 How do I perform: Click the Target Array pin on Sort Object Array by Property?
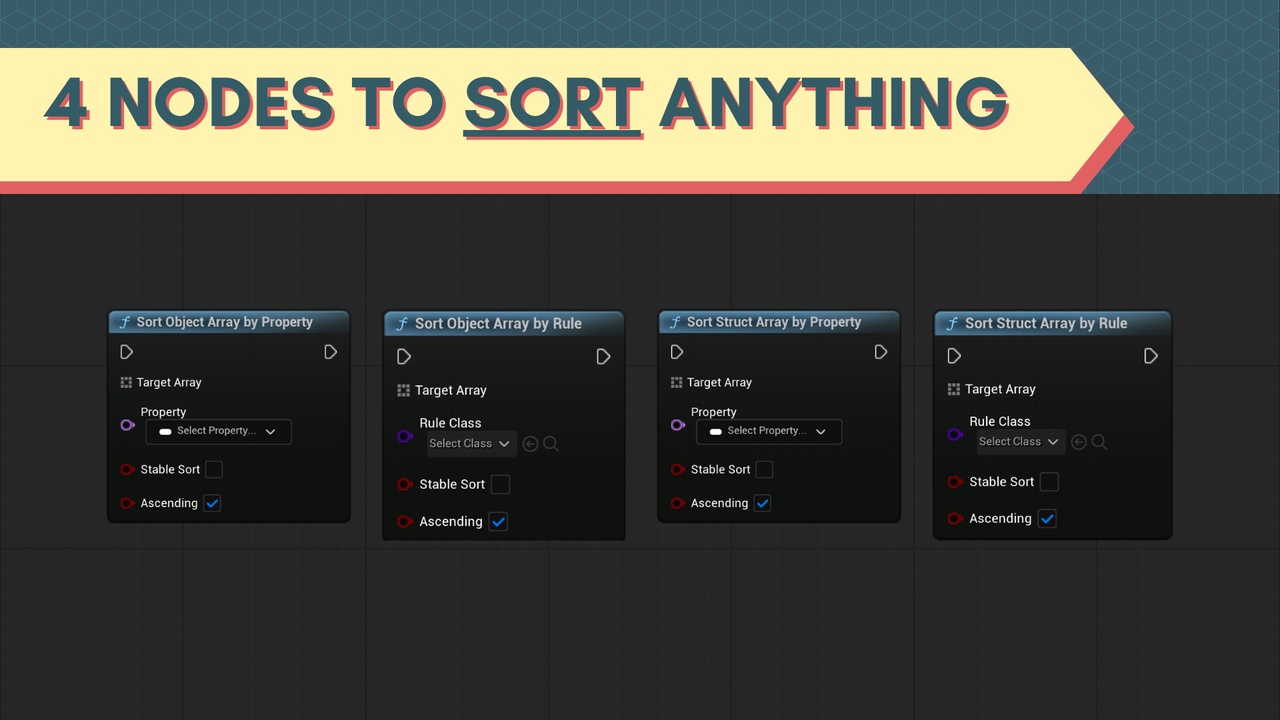[126, 382]
